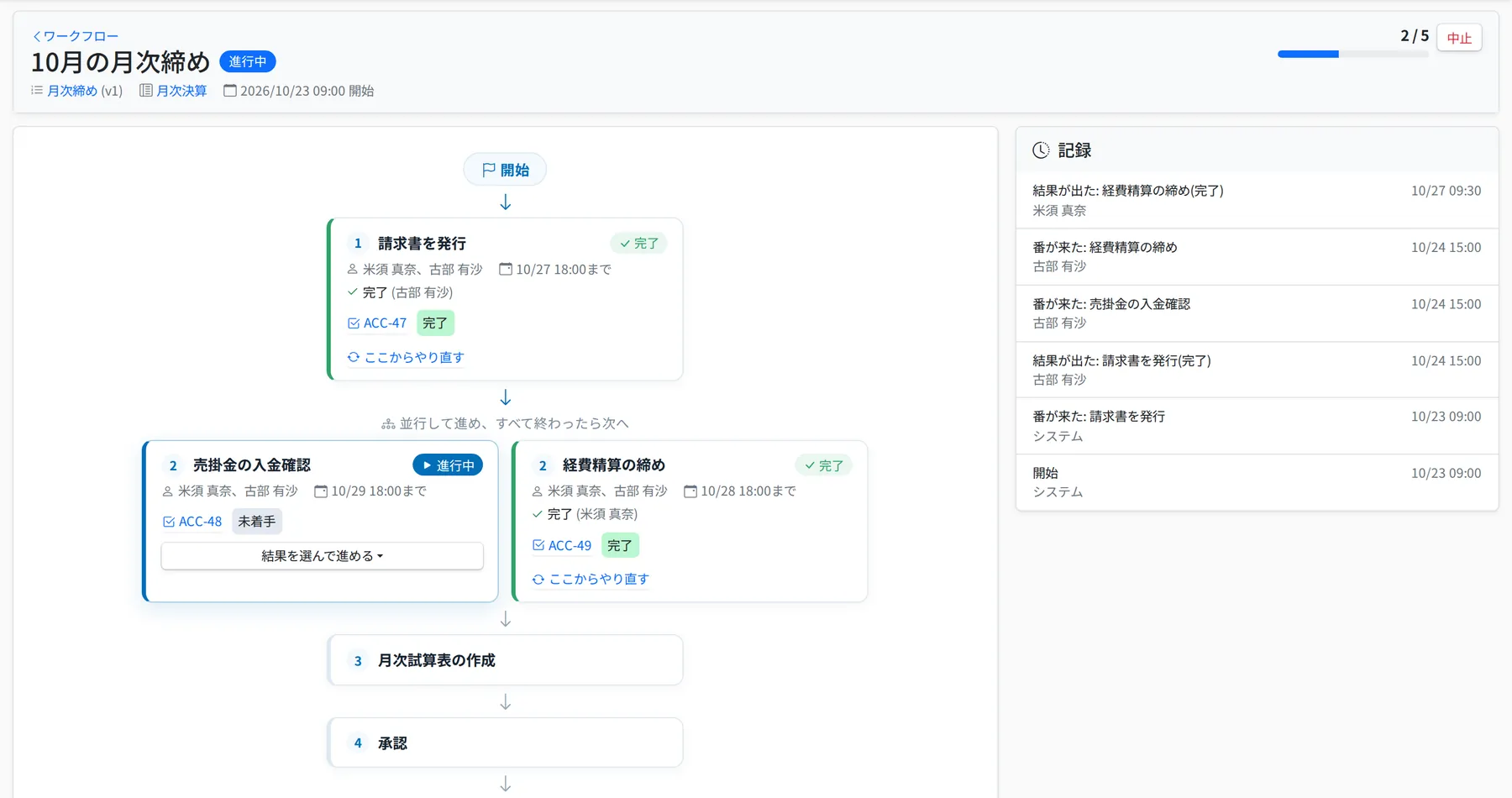The image size is (1512, 798).
Task: Click the 進行中 status badge in header
Action: pyautogui.click(x=248, y=61)
